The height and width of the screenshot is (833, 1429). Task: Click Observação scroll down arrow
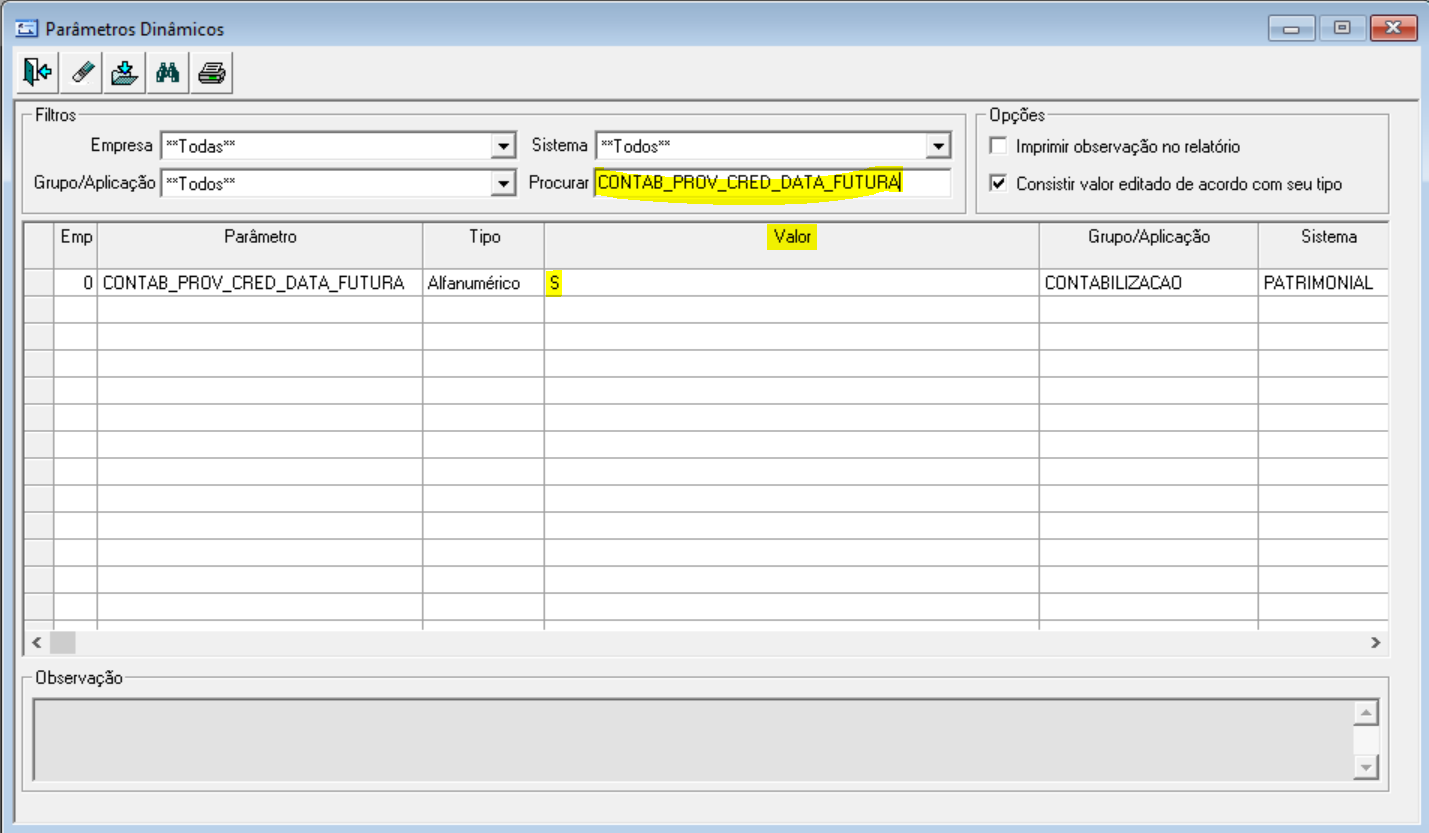click(x=1366, y=767)
